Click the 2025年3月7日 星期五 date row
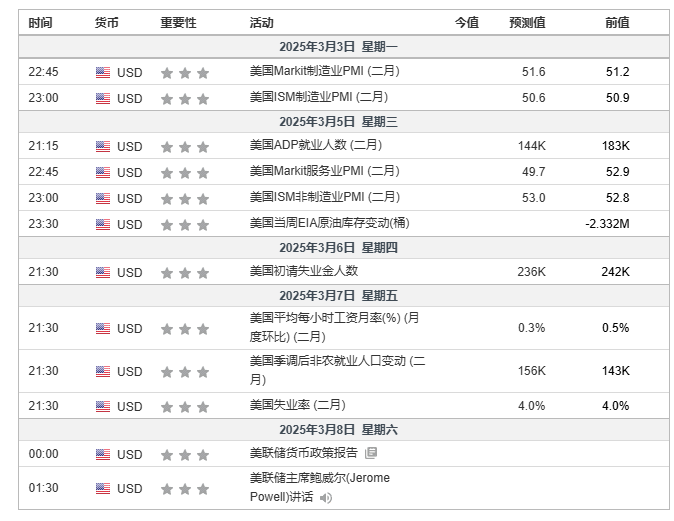Image resolution: width=674 pixels, height=521 pixels. coord(338,295)
